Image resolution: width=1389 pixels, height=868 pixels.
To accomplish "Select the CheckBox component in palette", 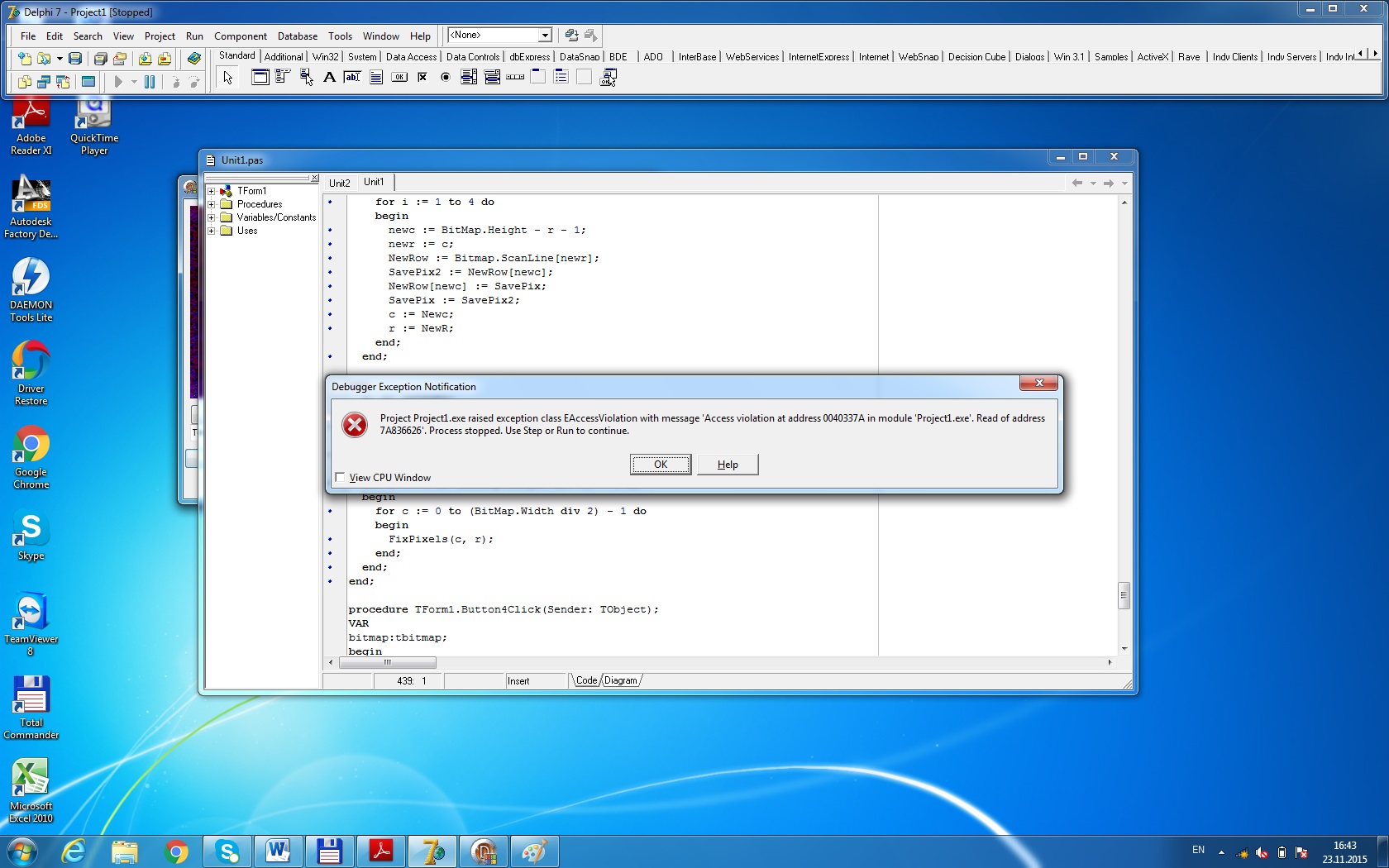I will click(422, 78).
